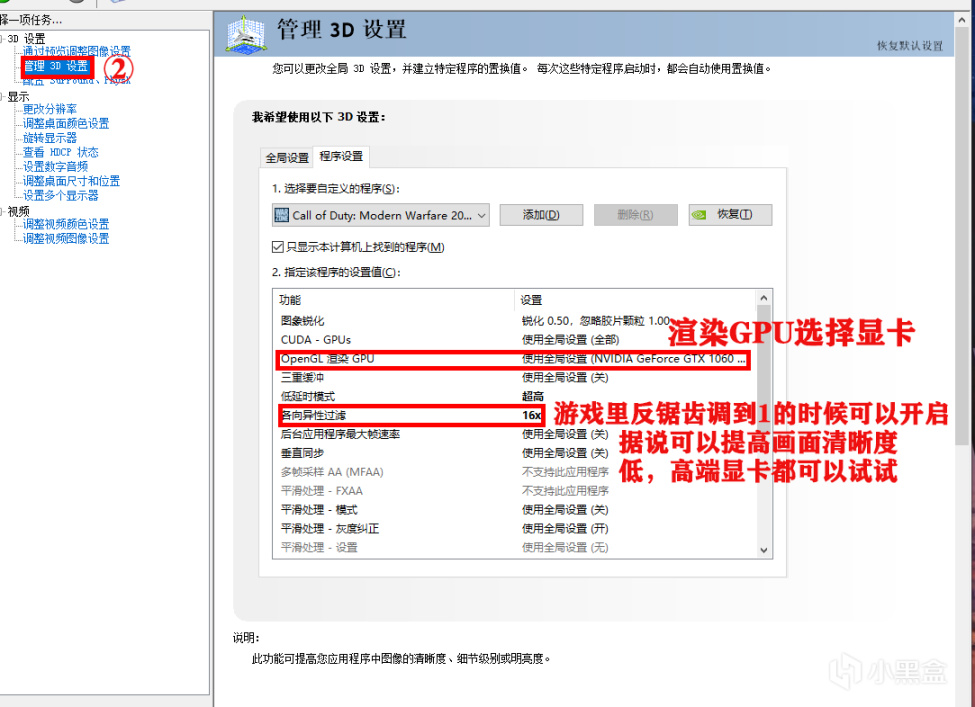Screen dimensions: 975x707
Task: Open 通过预览调整图像设置 in the task tree
Action: (x=76, y=51)
